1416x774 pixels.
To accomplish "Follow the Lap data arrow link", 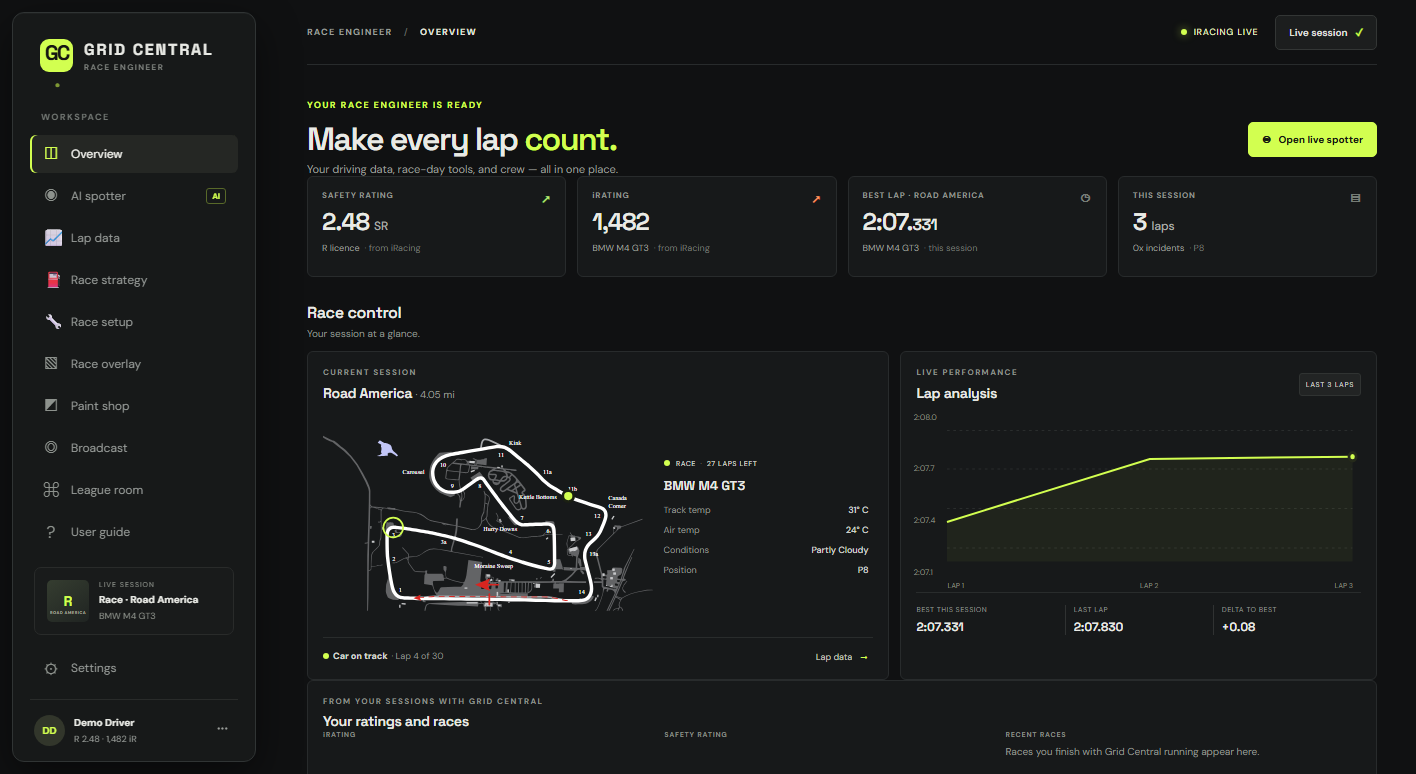I will point(841,657).
